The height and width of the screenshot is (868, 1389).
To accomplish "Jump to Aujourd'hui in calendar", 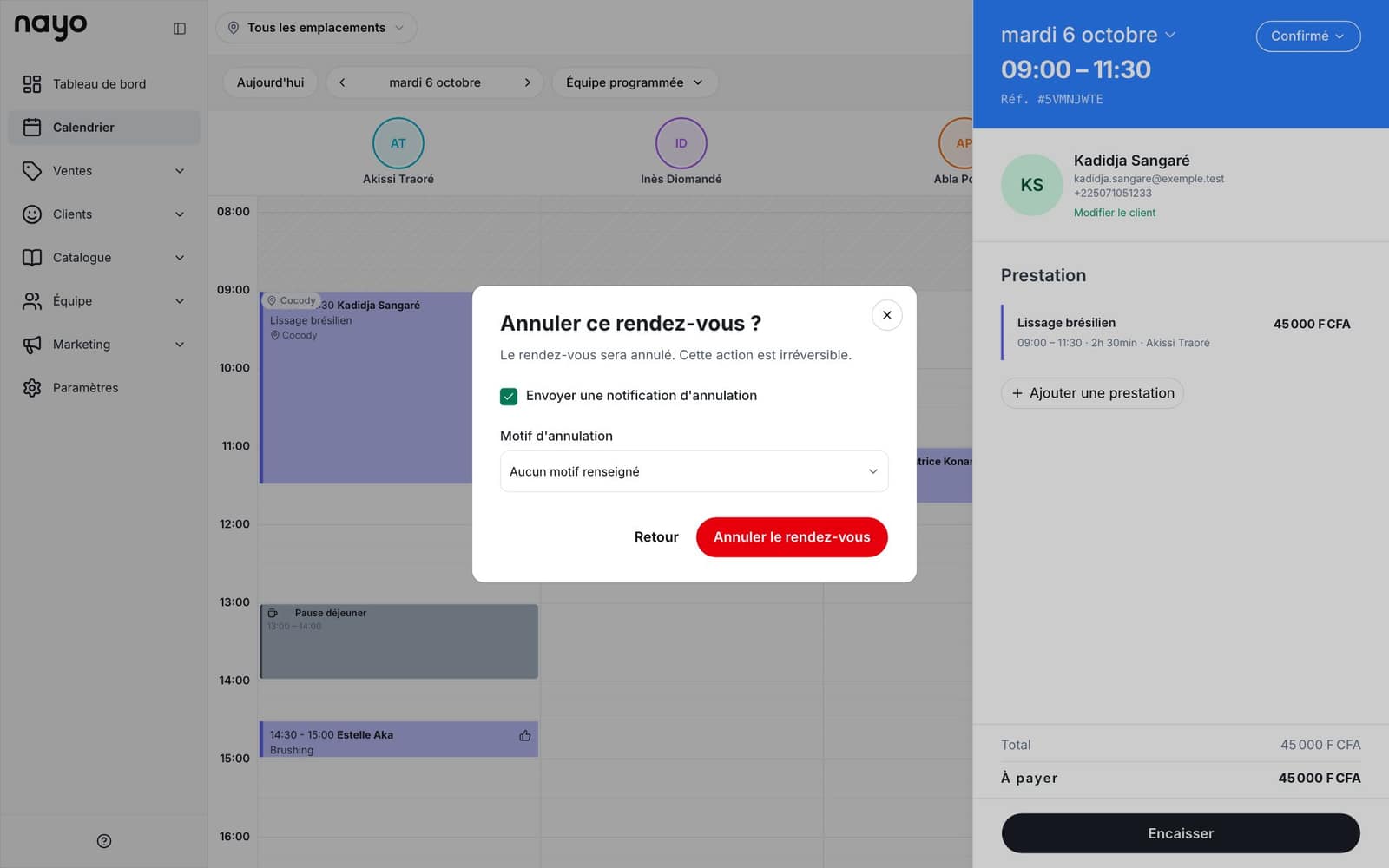I will (270, 82).
